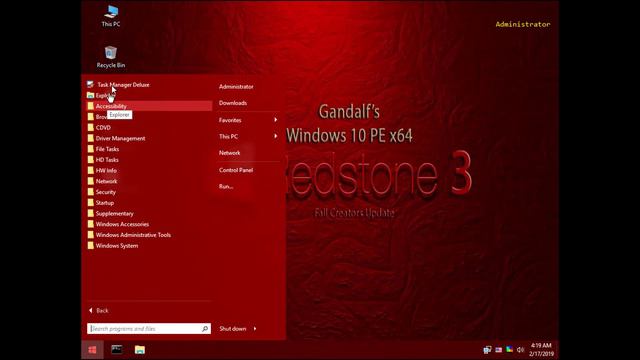640x360 pixels.
Task: Click the HW Info folder icon
Action: pos(91,170)
